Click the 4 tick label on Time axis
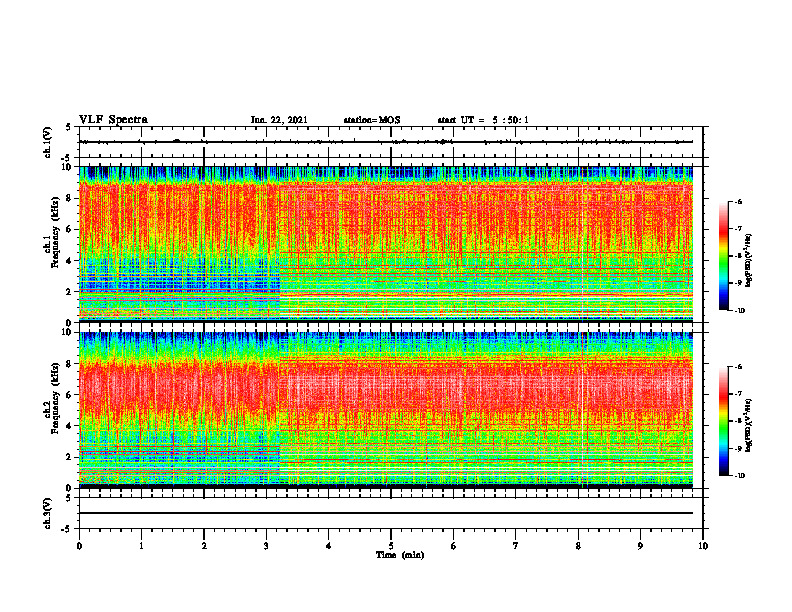Screen dimensions: 792x612 click(329, 546)
